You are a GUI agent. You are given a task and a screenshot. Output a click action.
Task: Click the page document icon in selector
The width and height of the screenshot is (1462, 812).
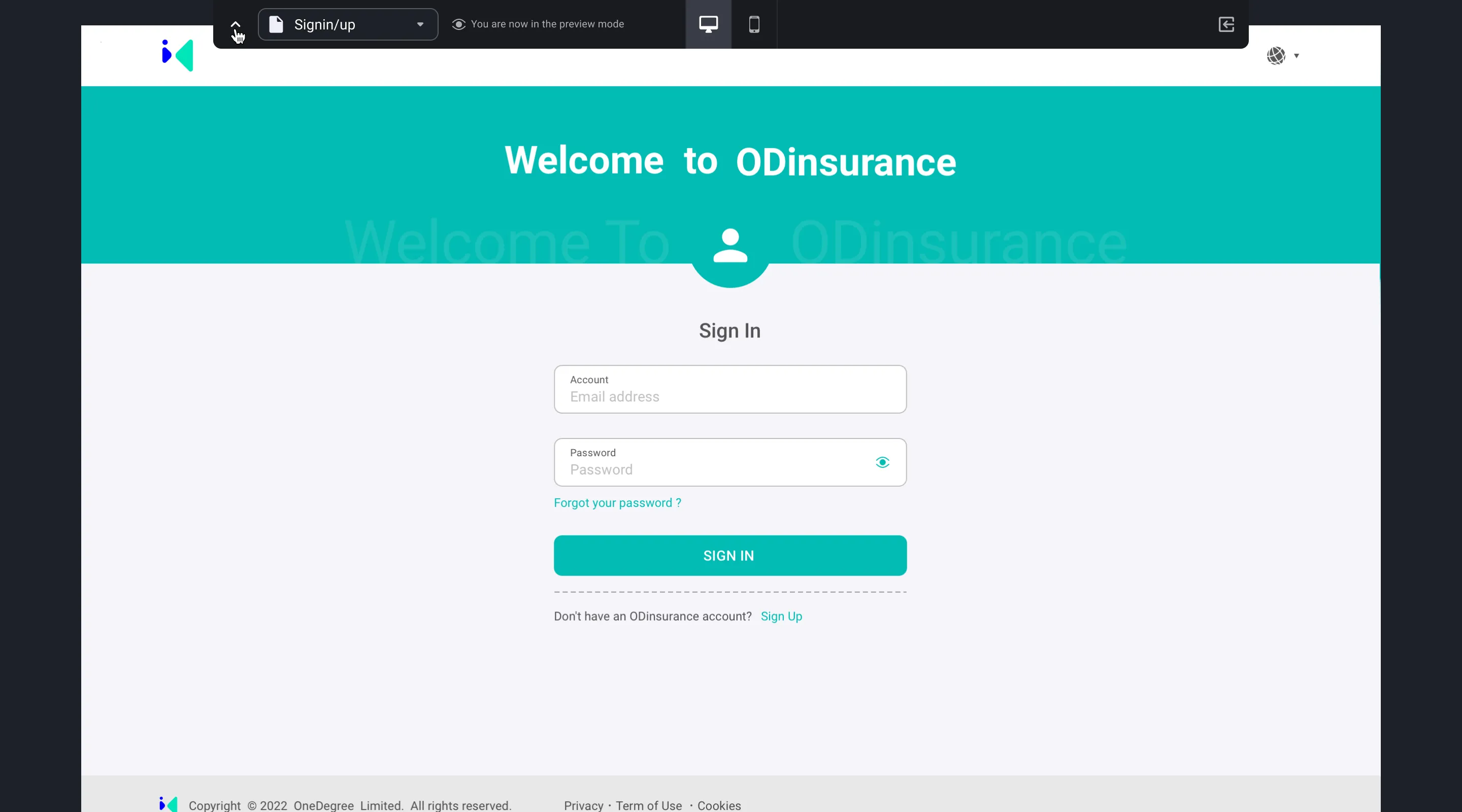276,24
